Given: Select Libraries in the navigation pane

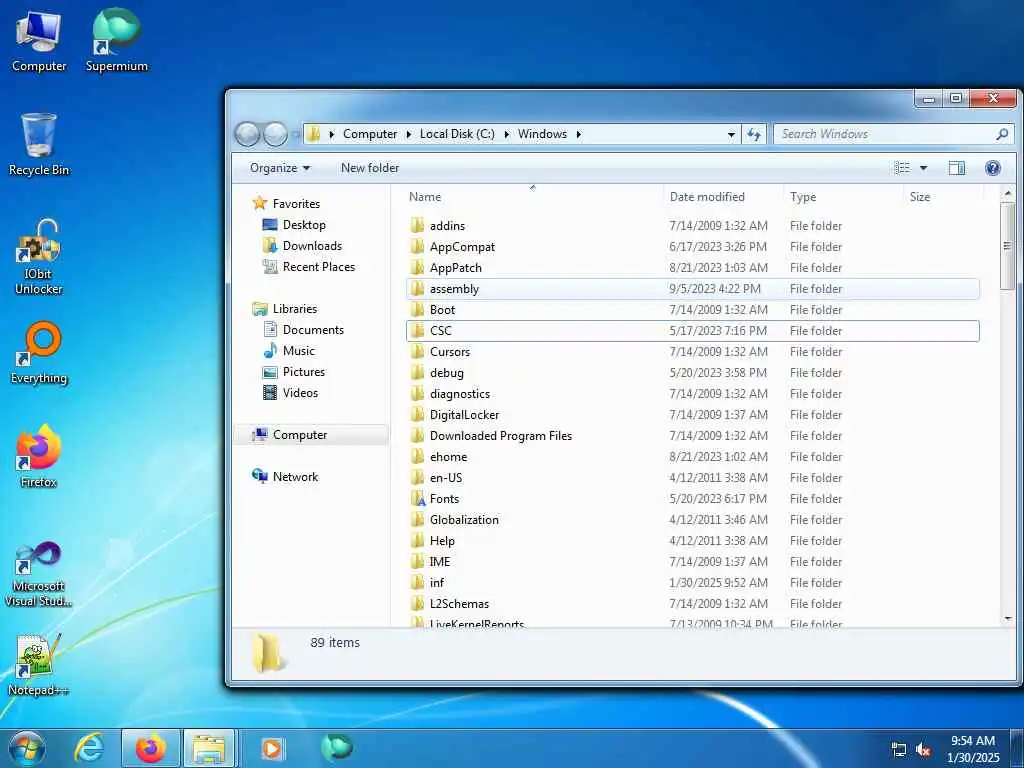Looking at the screenshot, I should pos(295,309).
